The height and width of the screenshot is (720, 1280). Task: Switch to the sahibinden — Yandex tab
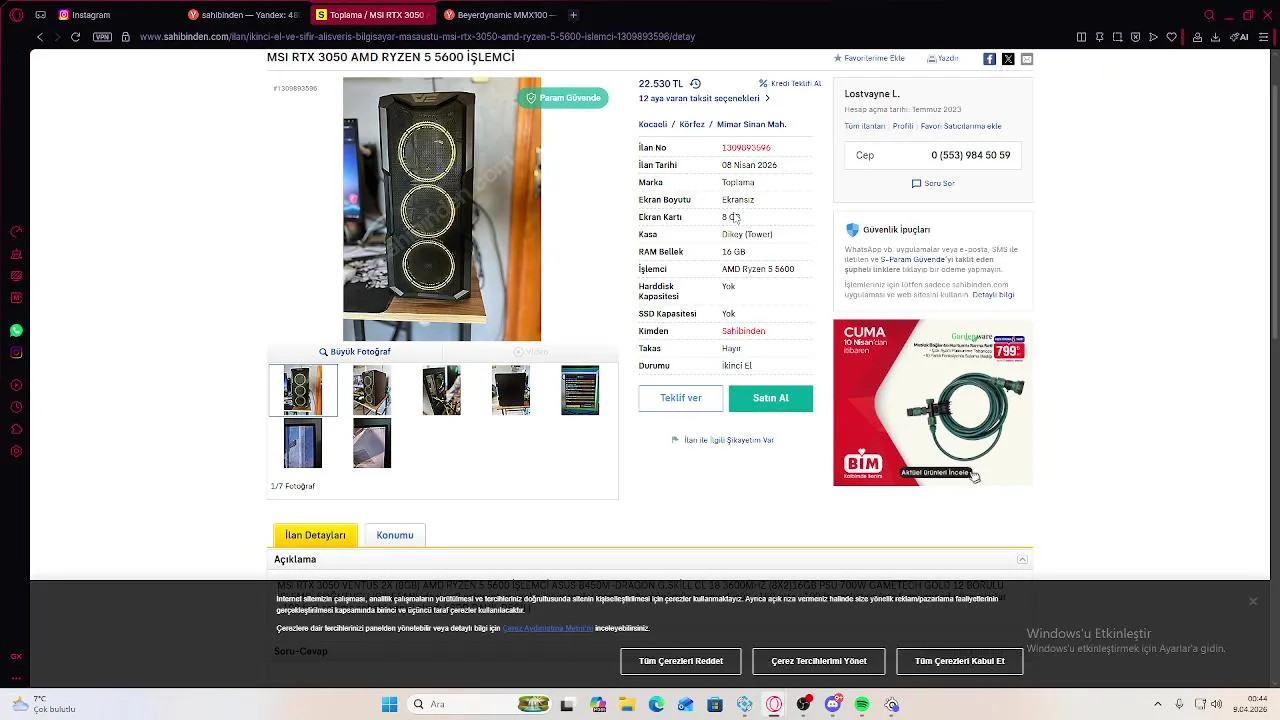tap(244, 15)
